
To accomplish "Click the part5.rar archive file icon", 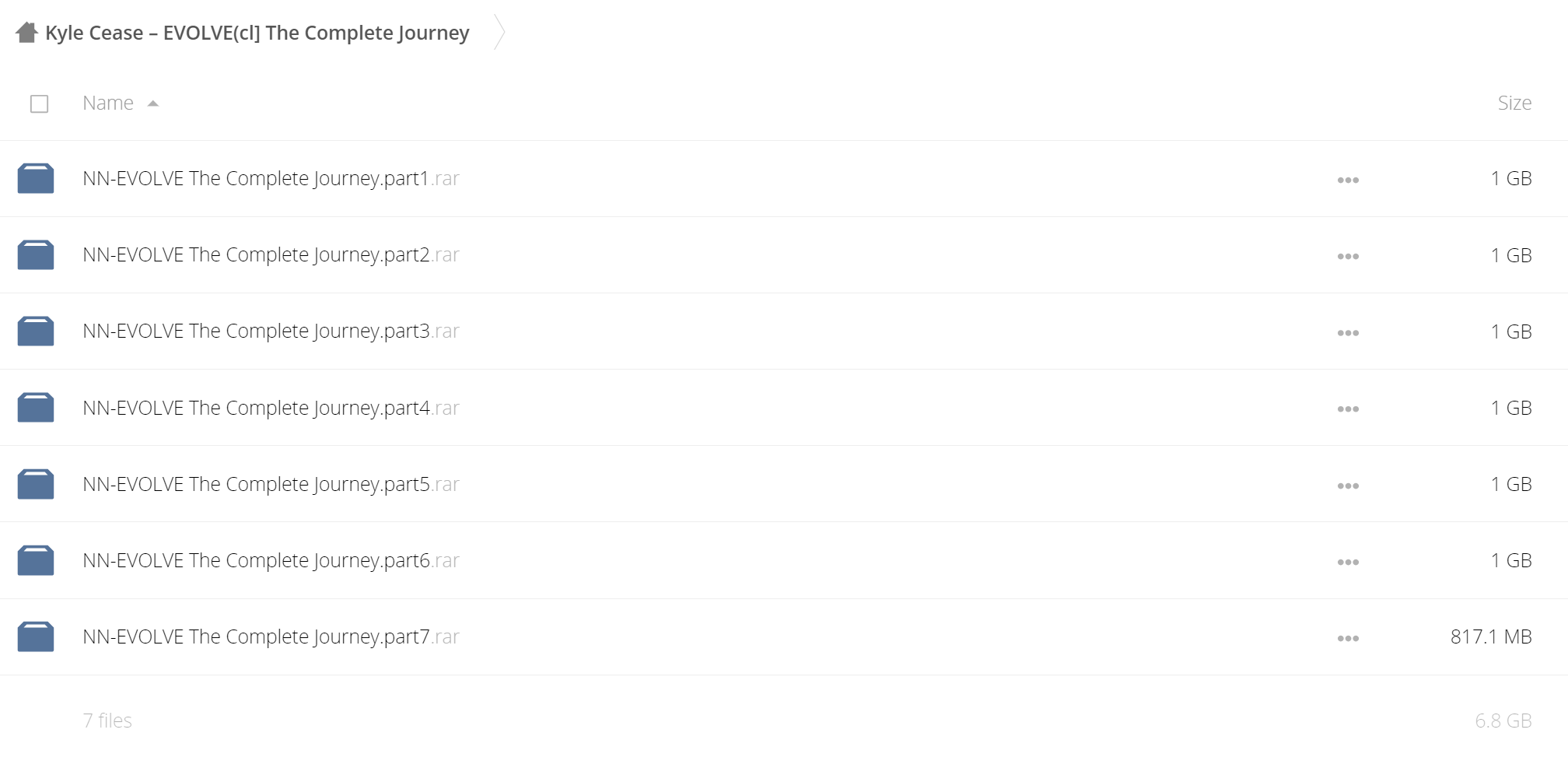I will tap(36, 484).
